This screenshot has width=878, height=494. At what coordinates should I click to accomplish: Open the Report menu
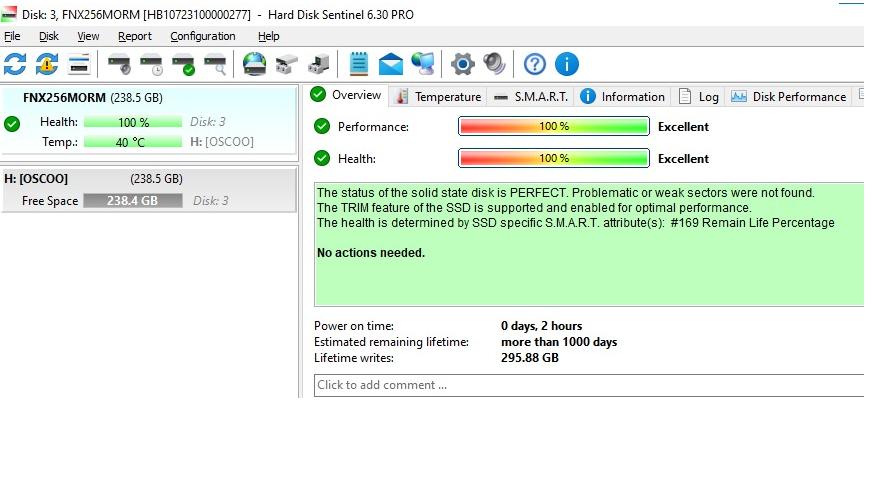coord(135,36)
